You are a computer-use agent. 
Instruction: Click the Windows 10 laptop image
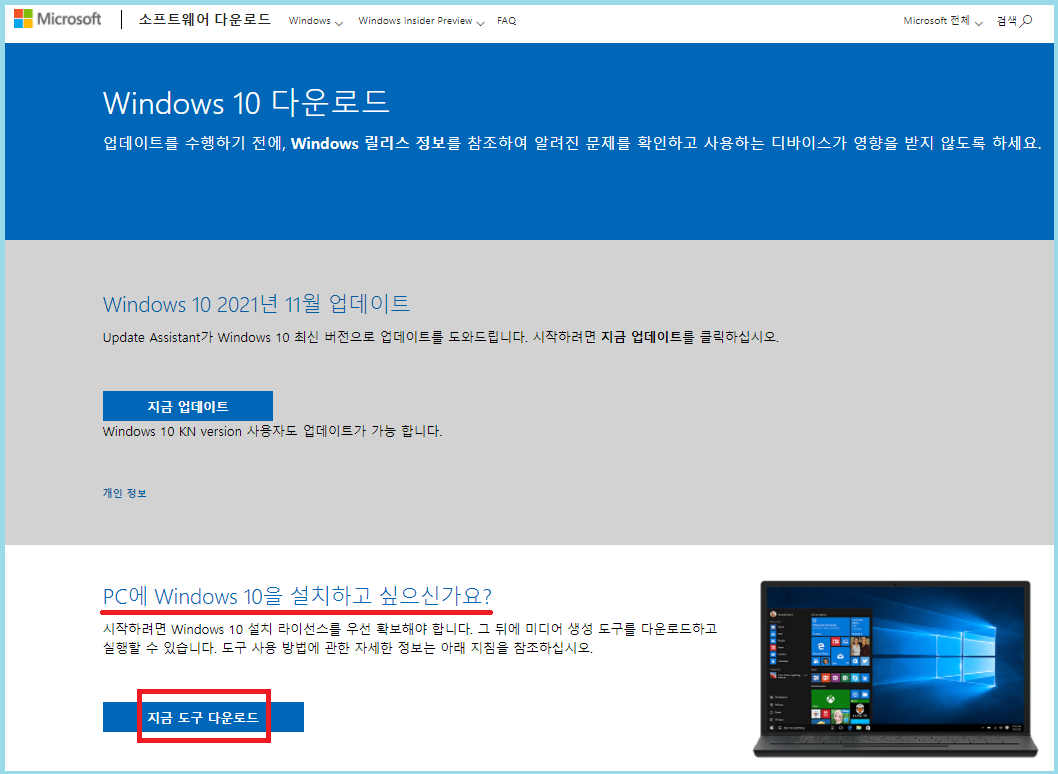pos(895,668)
